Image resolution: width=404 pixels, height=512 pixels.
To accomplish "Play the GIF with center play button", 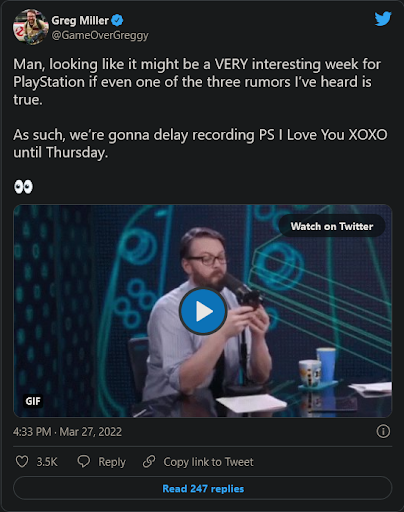I will point(203,311).
